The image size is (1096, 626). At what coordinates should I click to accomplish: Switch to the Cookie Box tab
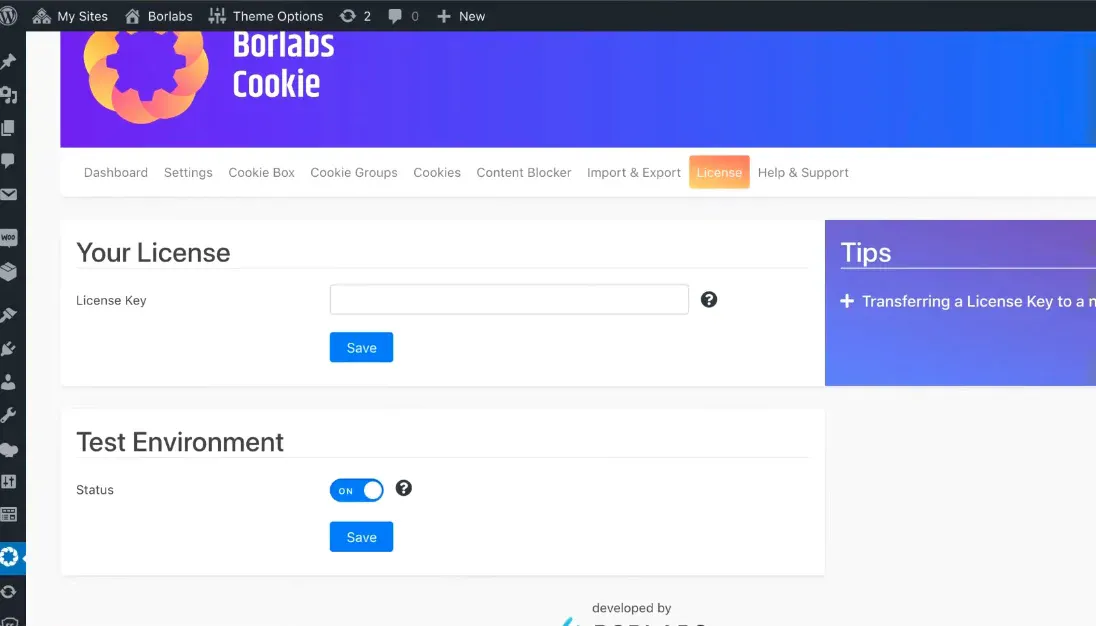click(261, 172)
